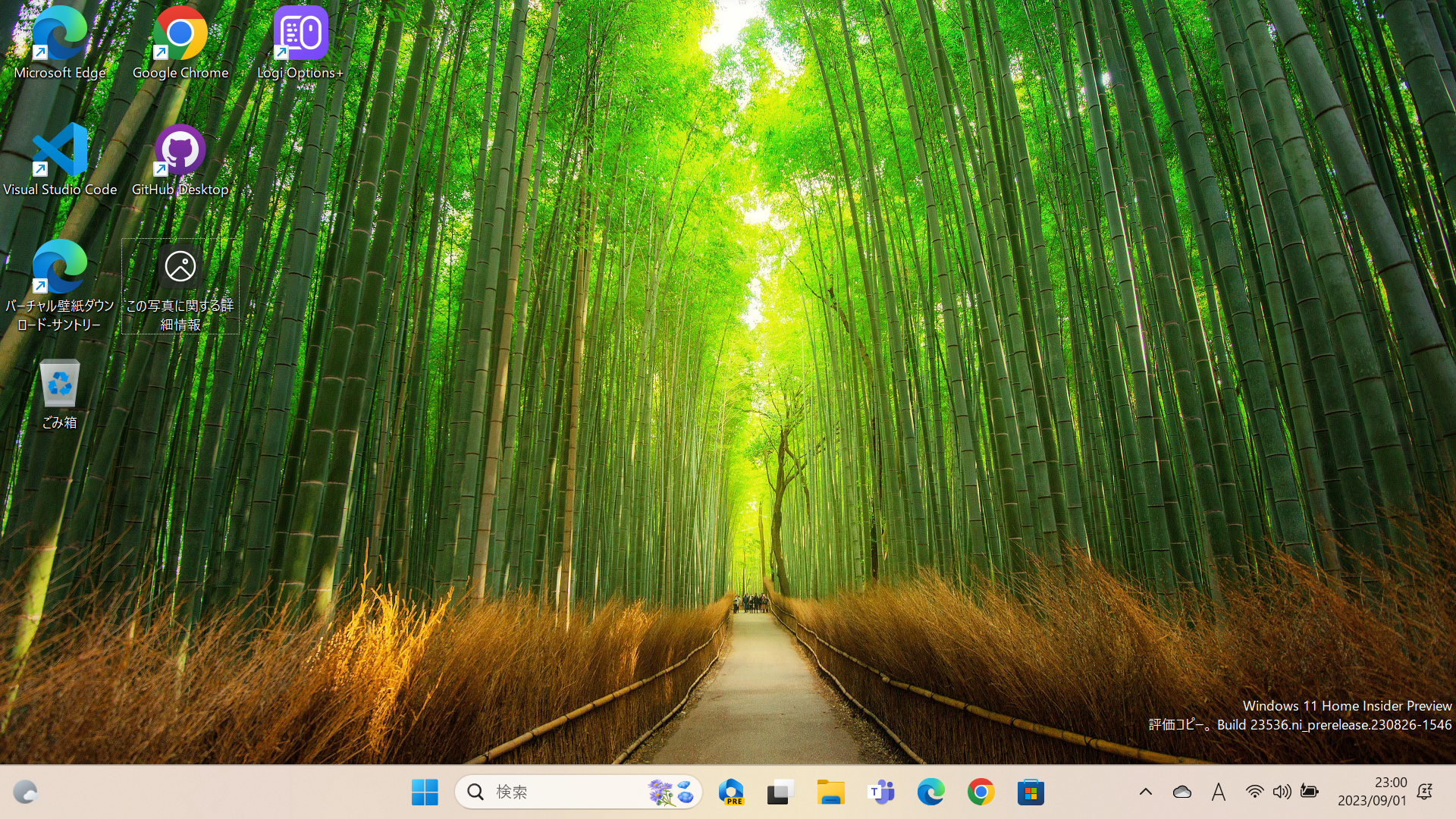
Task: Open the clock showing 23:00 2023/09/01
Action: 1372,792
